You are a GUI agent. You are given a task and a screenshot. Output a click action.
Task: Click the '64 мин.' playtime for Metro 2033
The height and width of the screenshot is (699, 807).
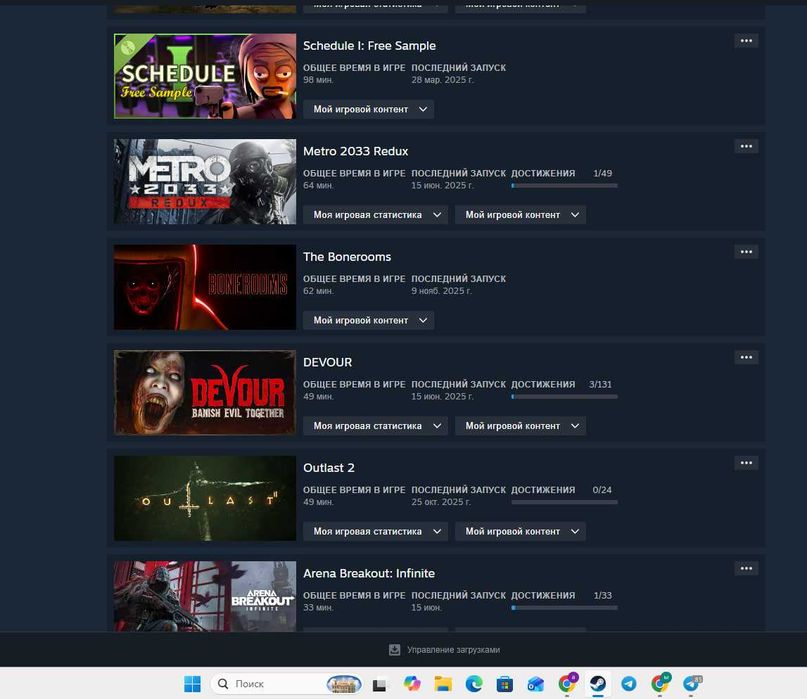click(x=318, y=185)
